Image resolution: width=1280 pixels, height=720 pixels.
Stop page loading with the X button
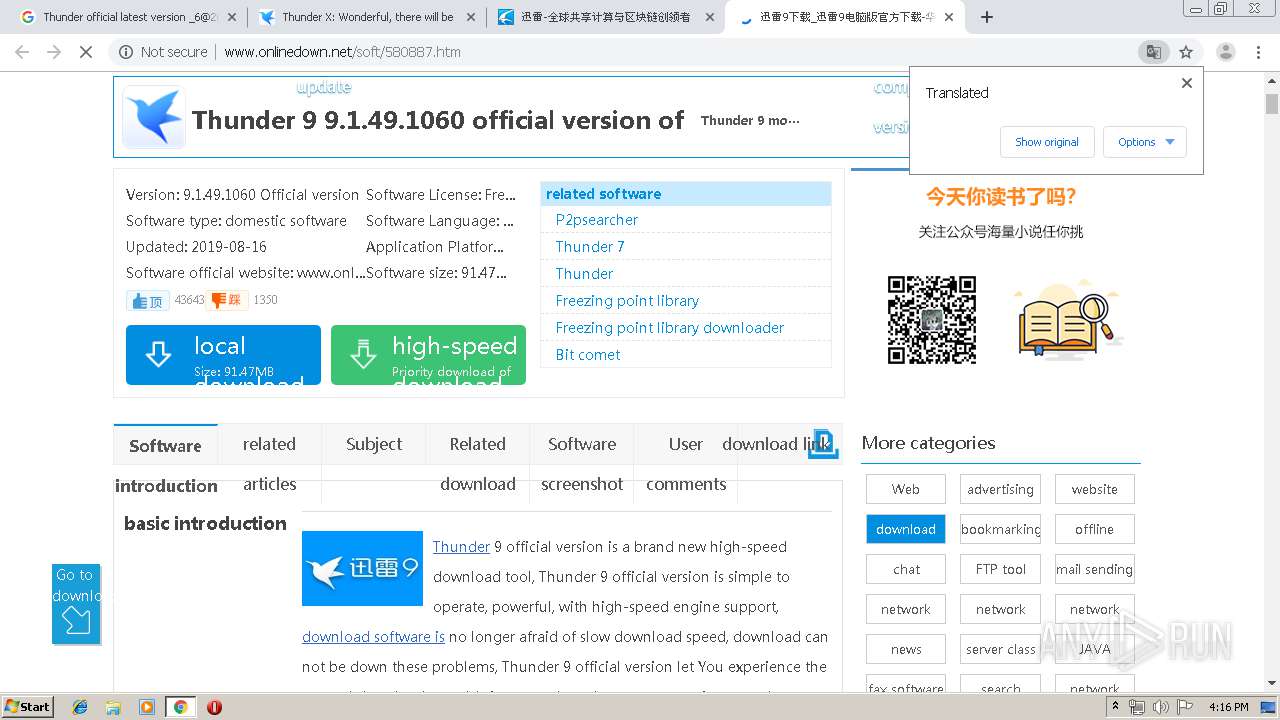coord(86,52)
